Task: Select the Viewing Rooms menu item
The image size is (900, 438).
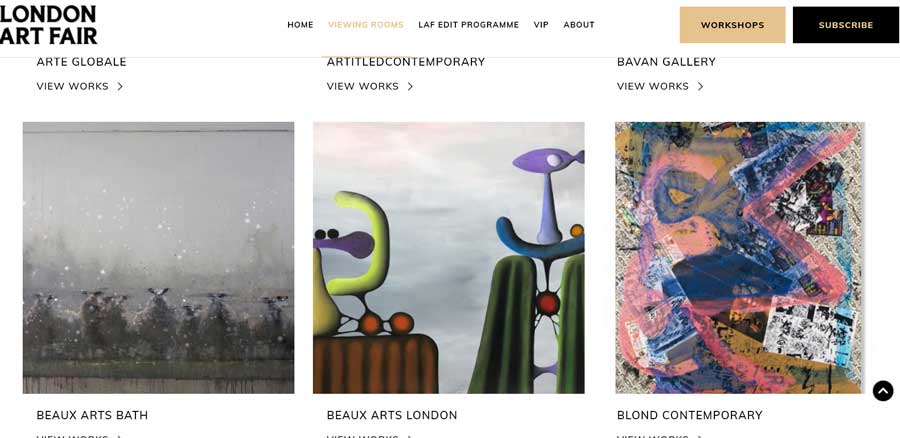Action: tap(366, 25)
